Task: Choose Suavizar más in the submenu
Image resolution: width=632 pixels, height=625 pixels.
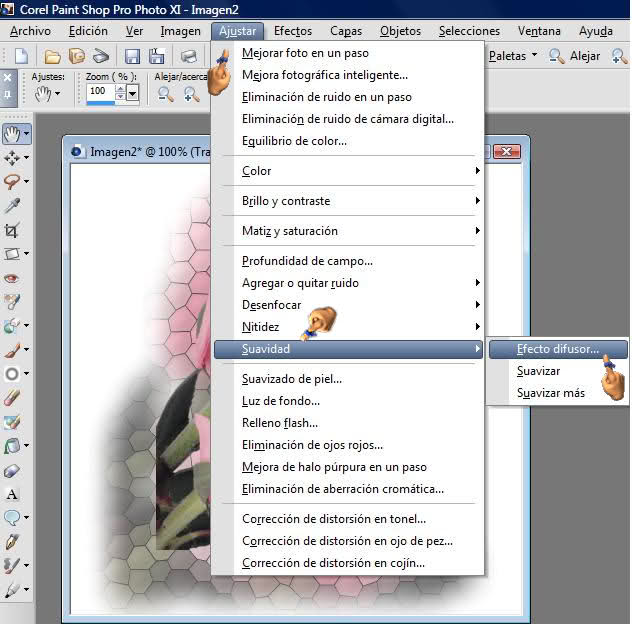Action: (x=558, y=393)
